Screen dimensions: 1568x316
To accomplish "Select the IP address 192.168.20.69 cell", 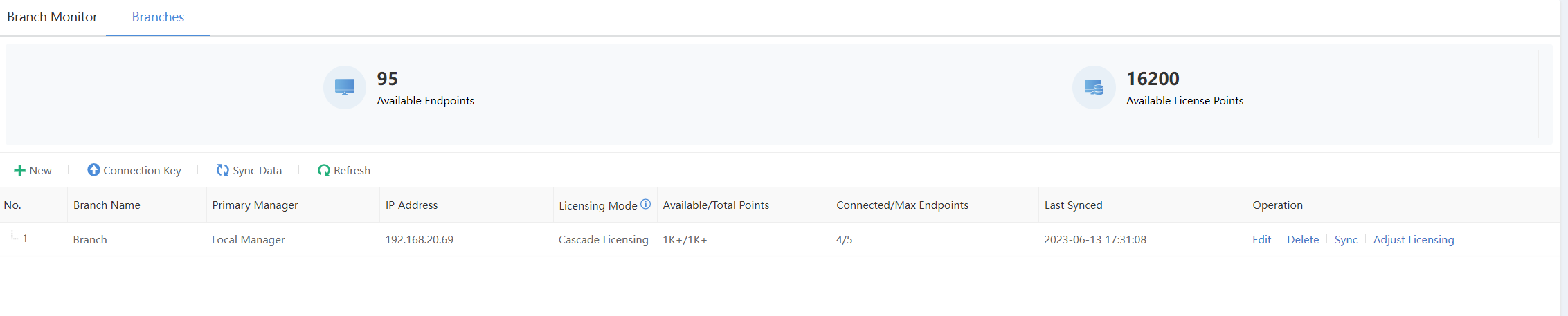I will pyautogui.click(x=420, y=239).
